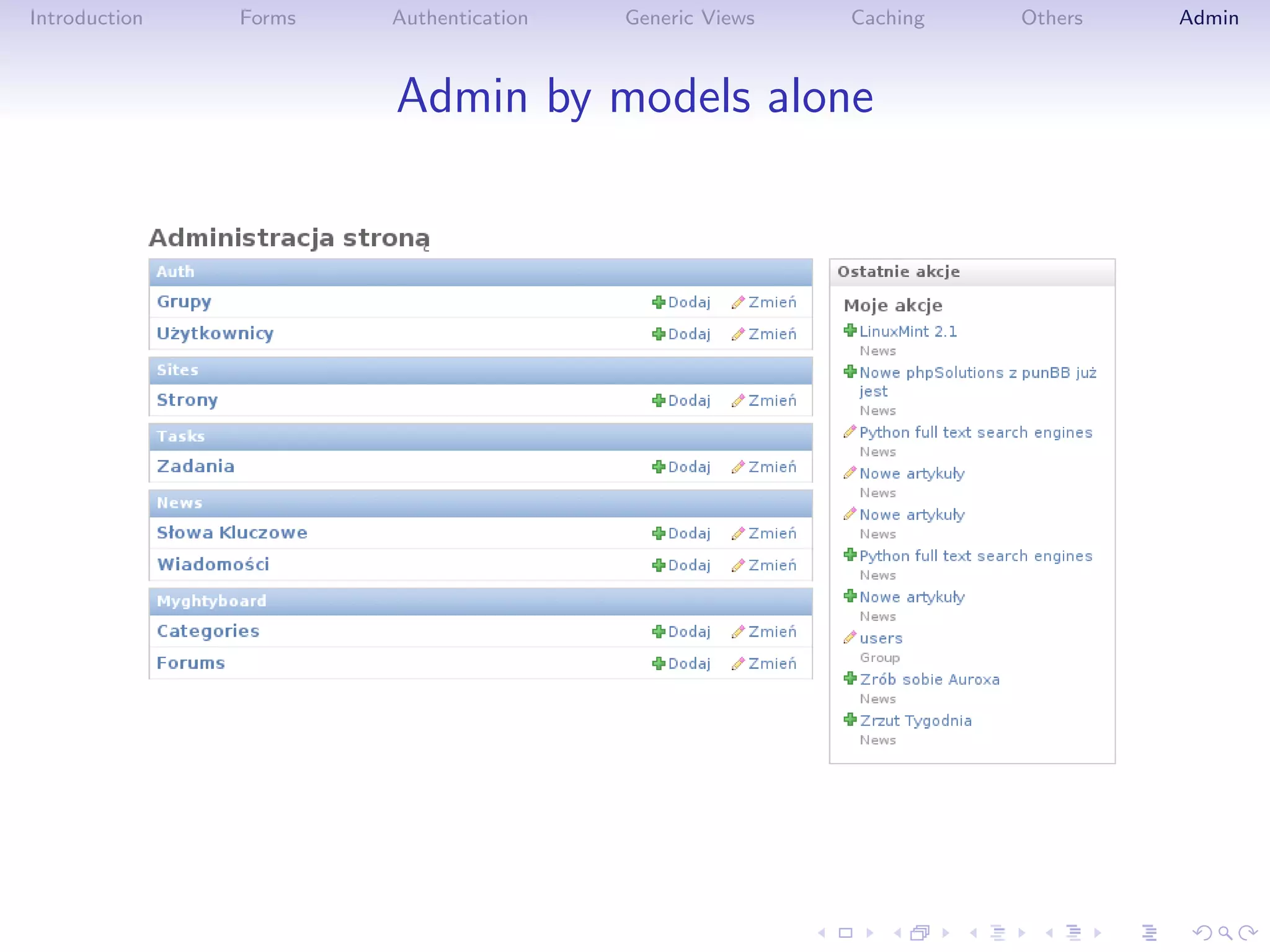This screenshot has width=1270, height=952.
Task: Go to next slide with the right arrow
Action: [870, 932]
